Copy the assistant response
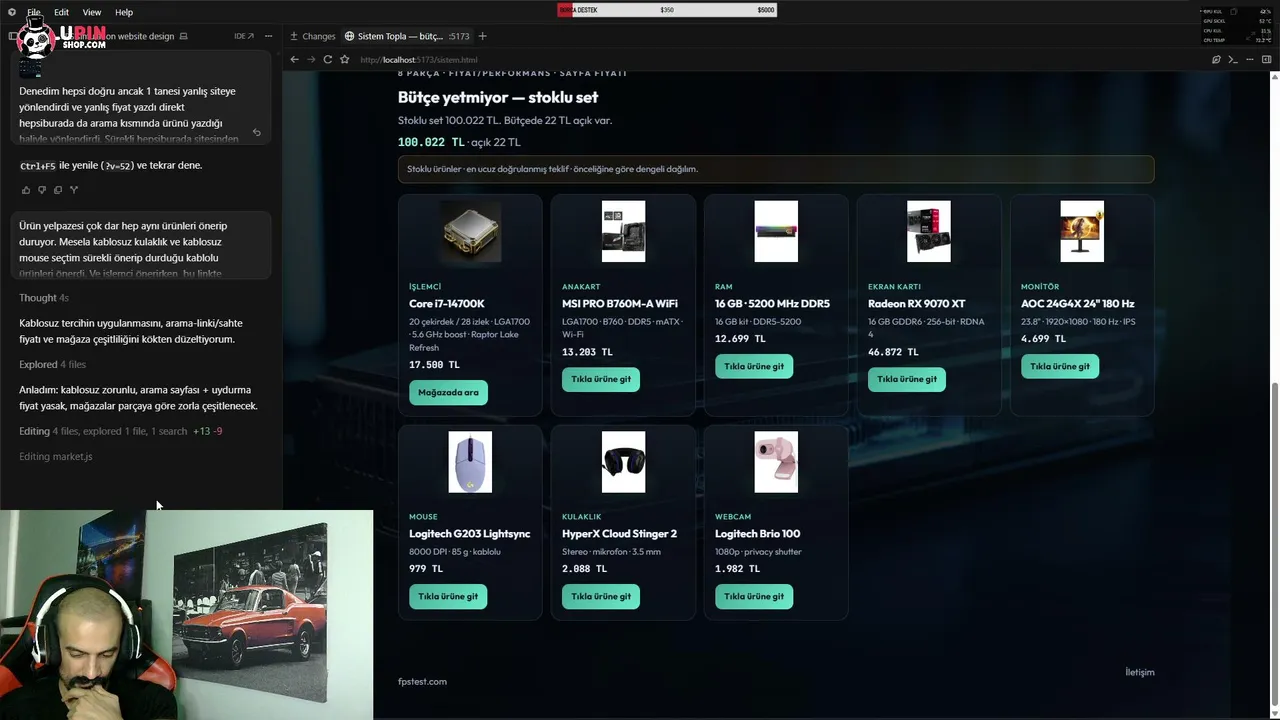This screenshot has height=720, width=1280. tap(58, 190)
